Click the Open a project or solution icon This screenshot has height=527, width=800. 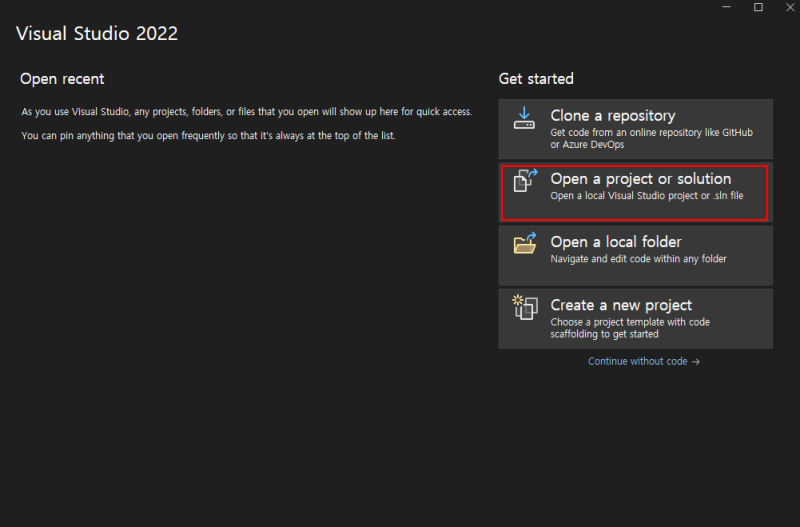[x=525, y=181]
